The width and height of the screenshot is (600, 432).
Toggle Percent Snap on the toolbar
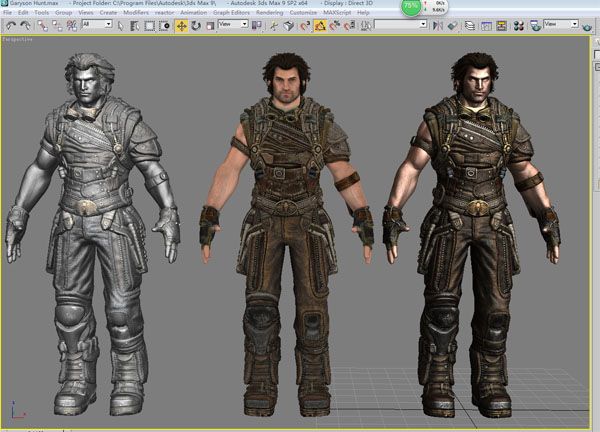336,24
